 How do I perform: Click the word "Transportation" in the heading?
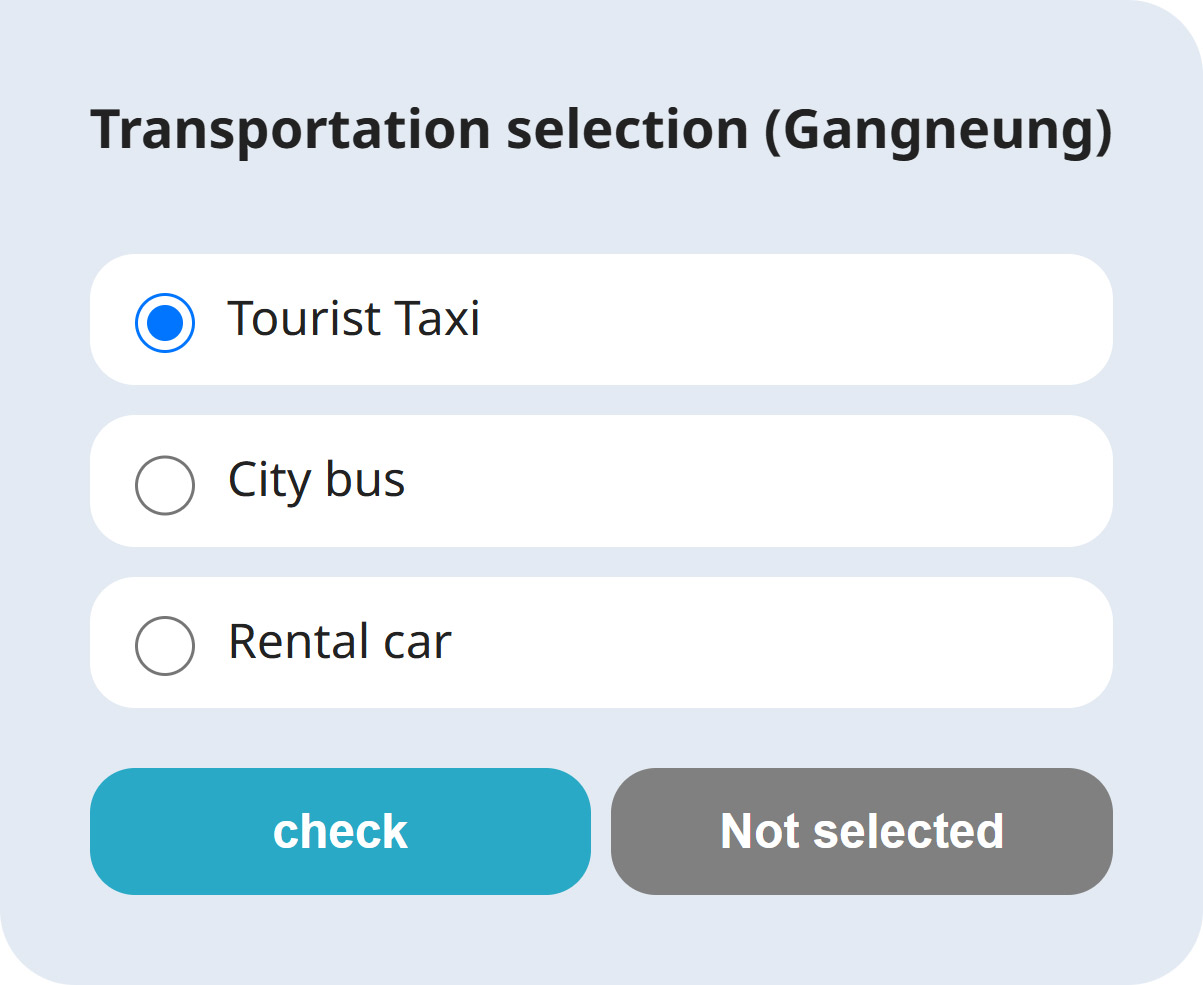(x=291, y=129)
